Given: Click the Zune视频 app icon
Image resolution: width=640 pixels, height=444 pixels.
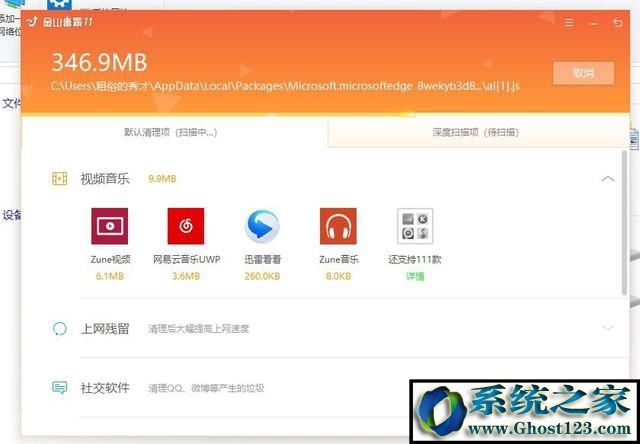Looking at the screenshot, I should 109,226.
